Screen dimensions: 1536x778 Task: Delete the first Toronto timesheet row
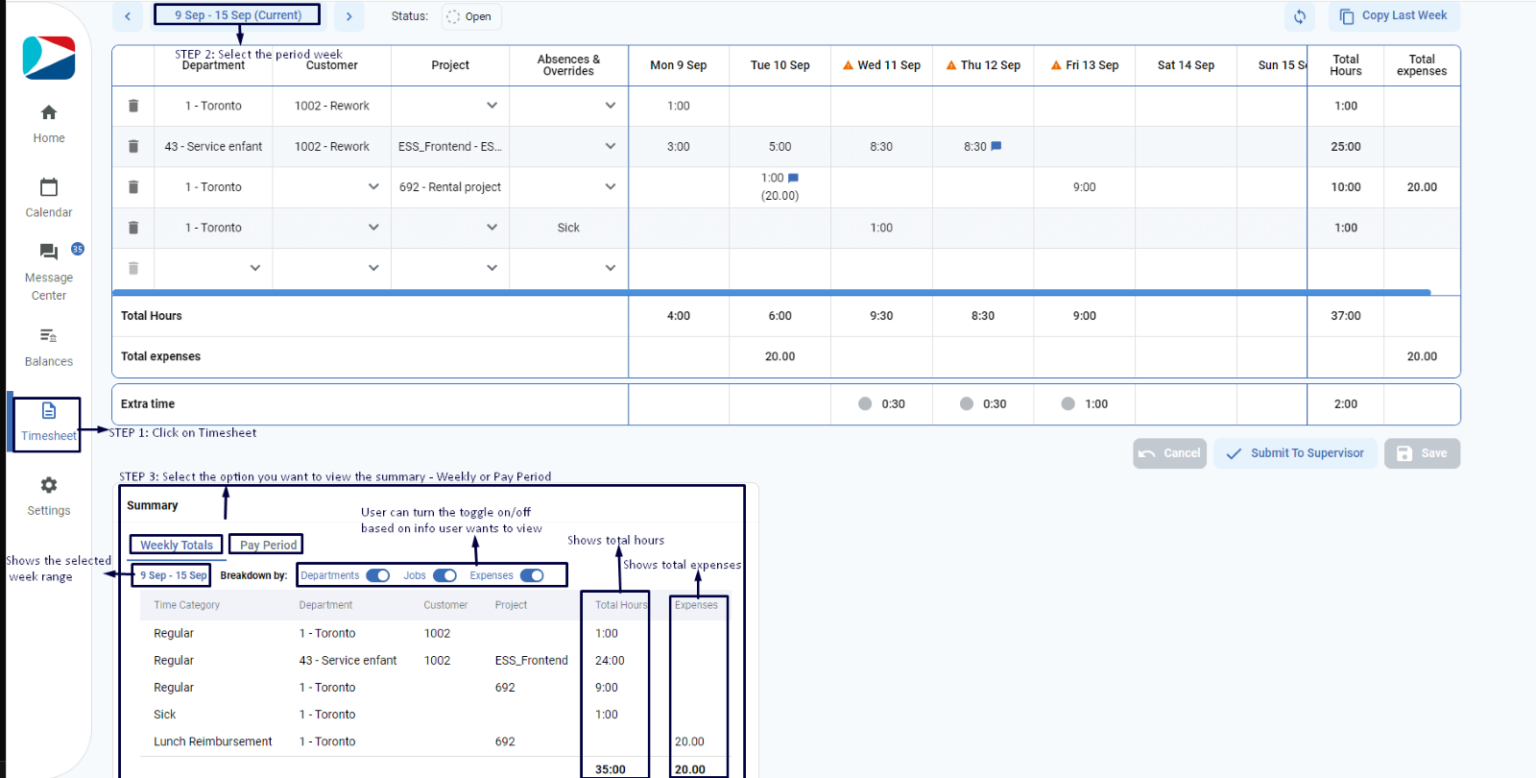(133, 105)
